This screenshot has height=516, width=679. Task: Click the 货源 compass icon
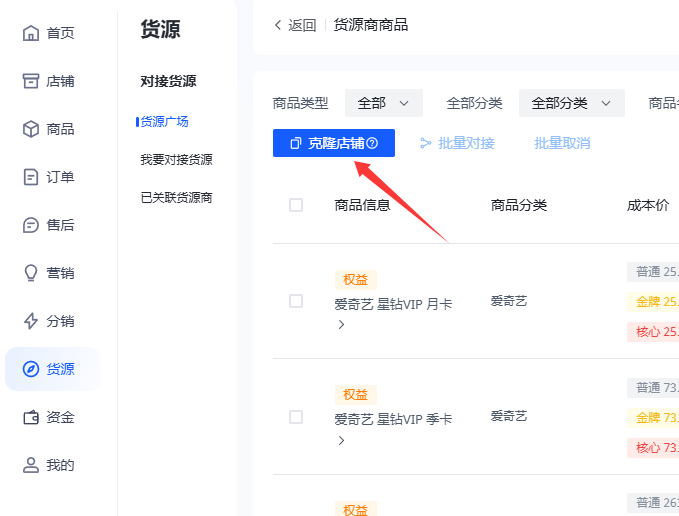click(31, 369)
